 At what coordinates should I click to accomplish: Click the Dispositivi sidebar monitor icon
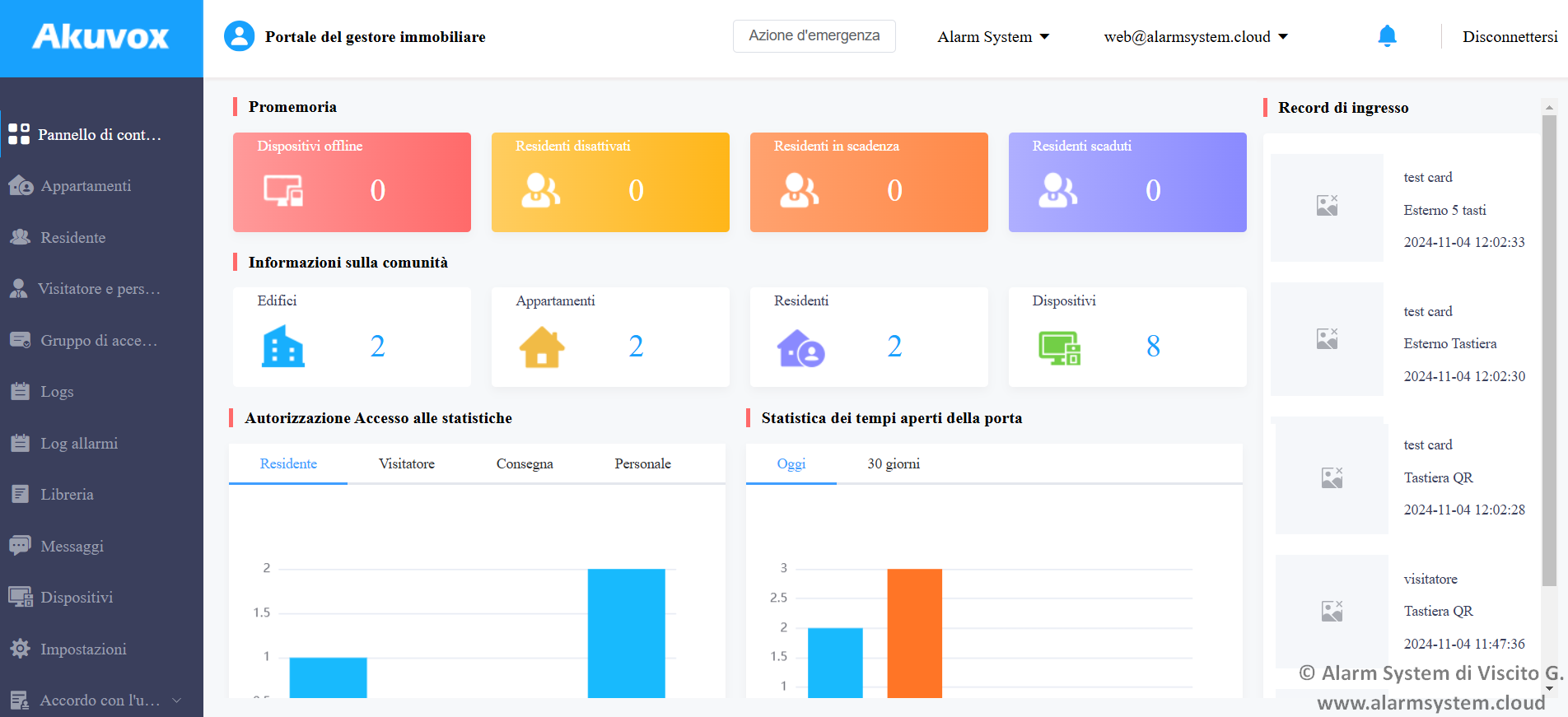(21, 597)
